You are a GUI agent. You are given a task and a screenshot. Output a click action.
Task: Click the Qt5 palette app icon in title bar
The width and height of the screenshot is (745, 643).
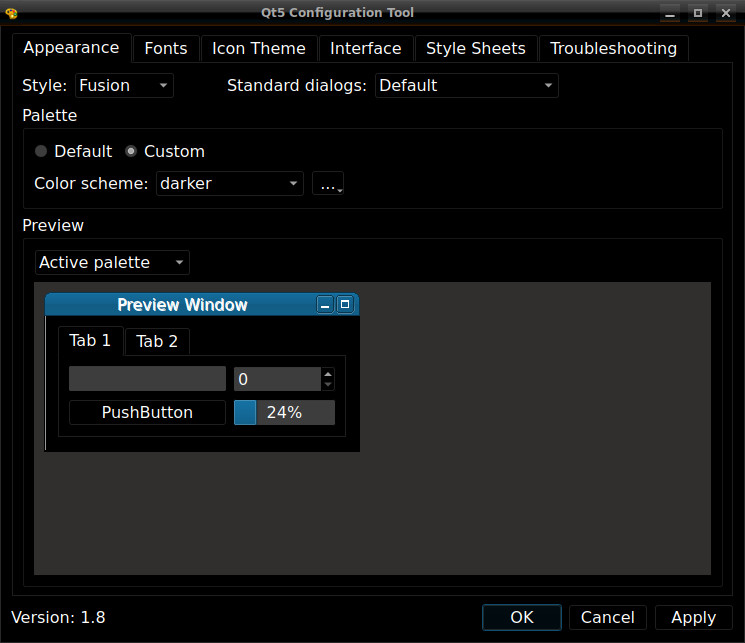click(x=11, y=13)
